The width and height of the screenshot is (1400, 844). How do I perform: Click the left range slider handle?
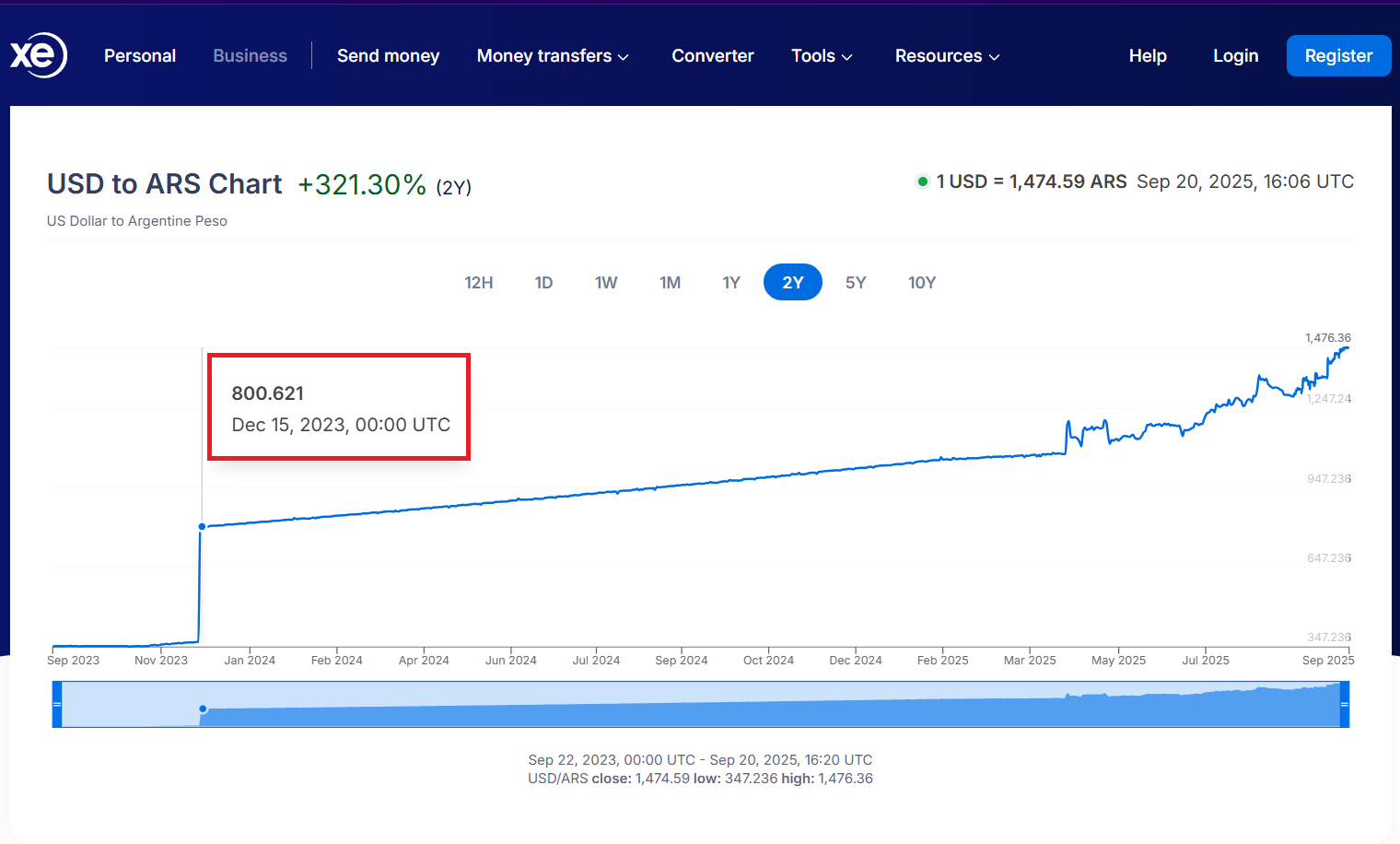[57, 704]
